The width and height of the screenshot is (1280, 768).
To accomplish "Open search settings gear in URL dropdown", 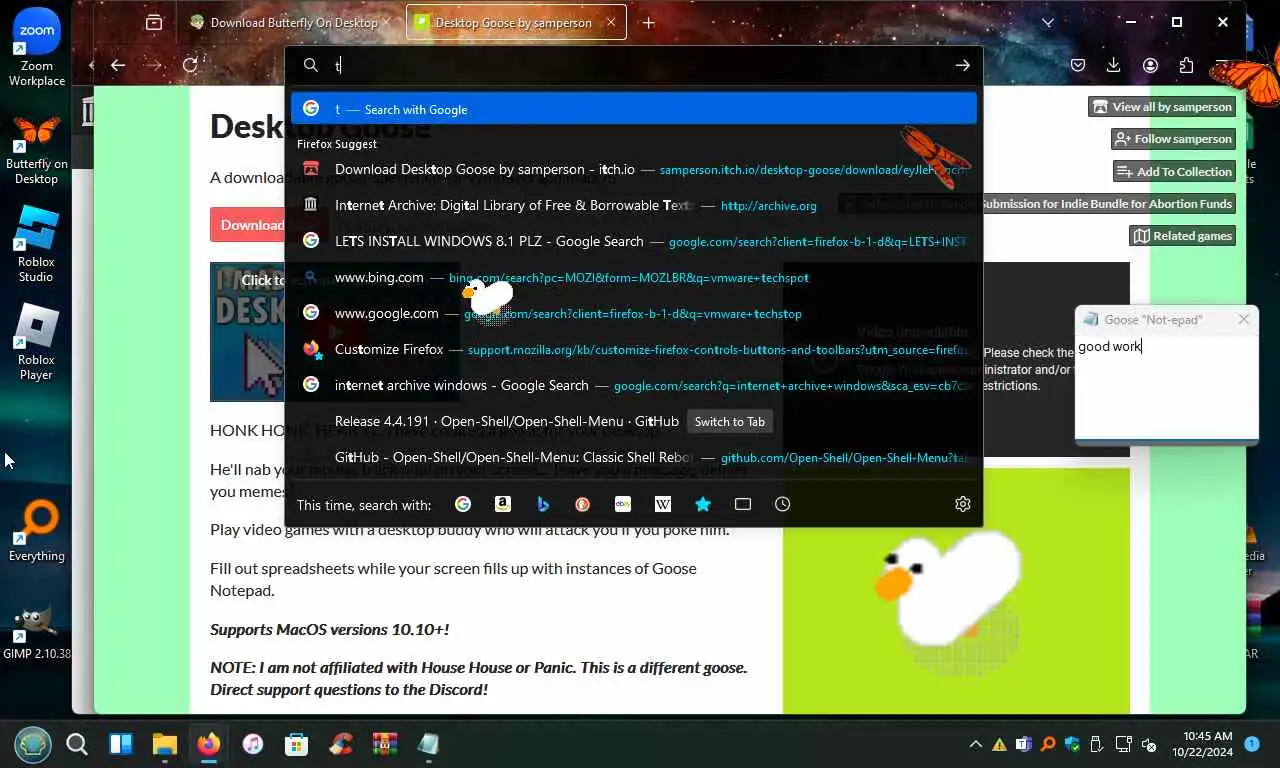I will click(963, 504).
